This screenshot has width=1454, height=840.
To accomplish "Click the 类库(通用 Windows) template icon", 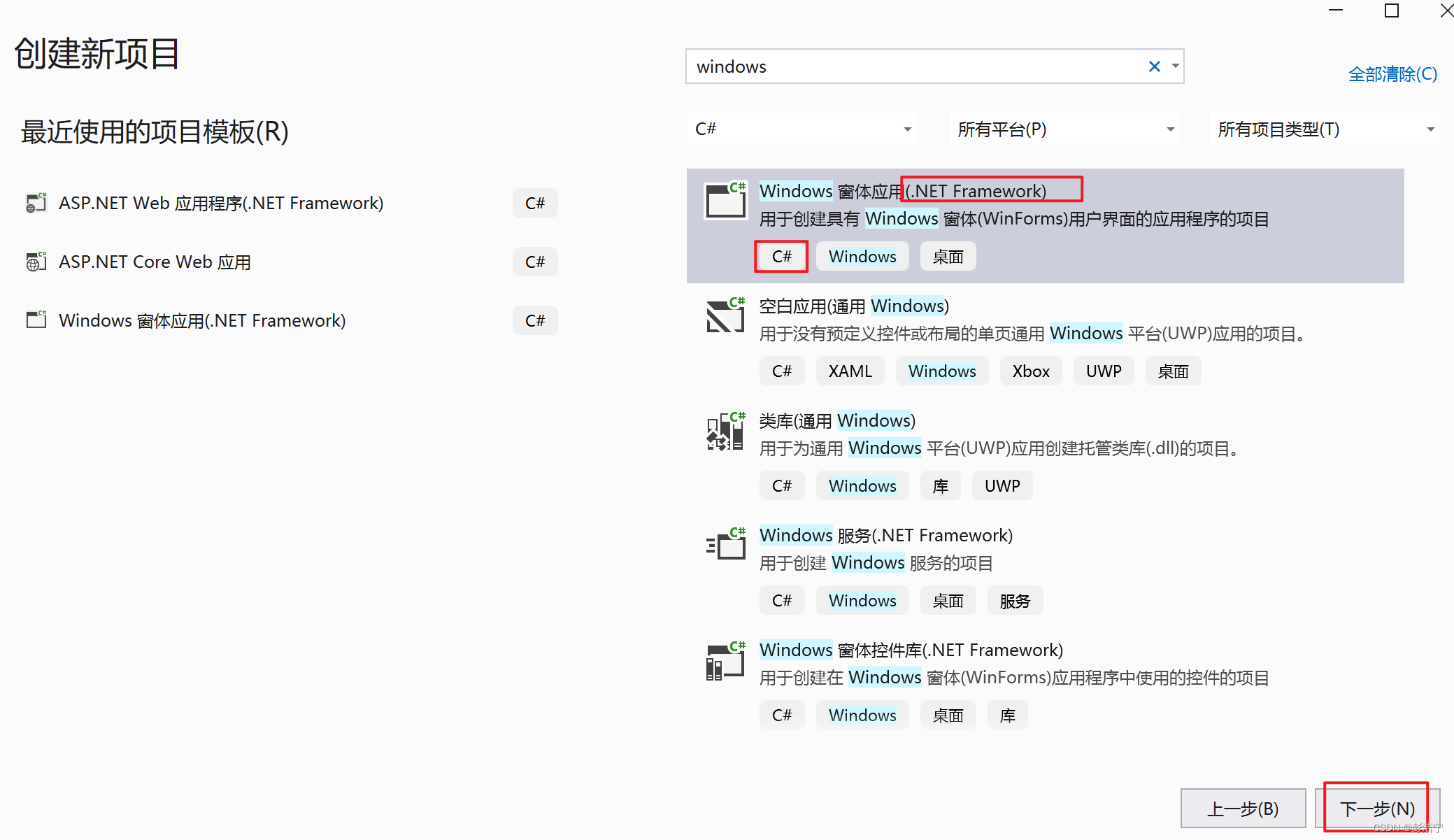I will pyautogui.click(x=725, y=431).
